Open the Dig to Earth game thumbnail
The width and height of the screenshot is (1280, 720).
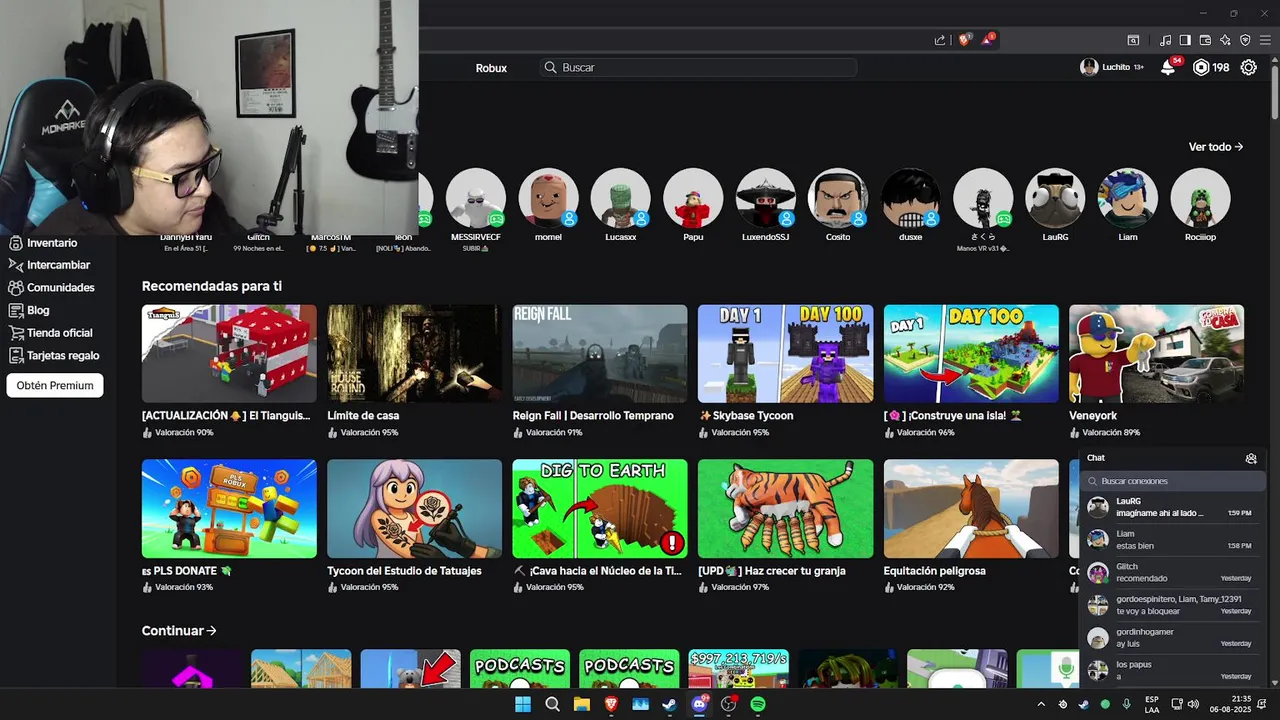(x=600, y=509)
